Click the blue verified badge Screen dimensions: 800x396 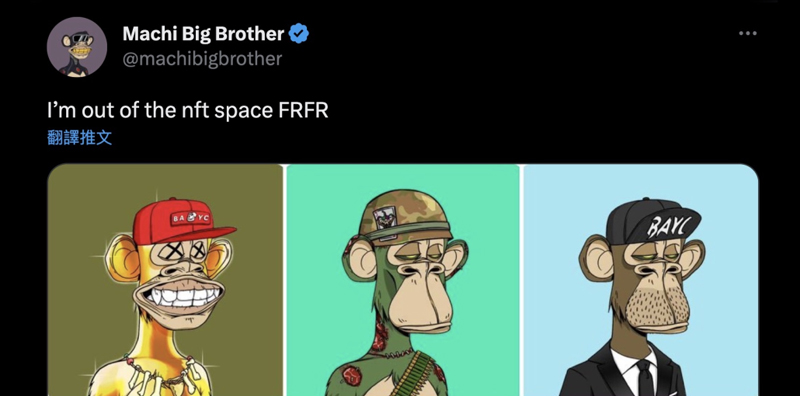298,34
